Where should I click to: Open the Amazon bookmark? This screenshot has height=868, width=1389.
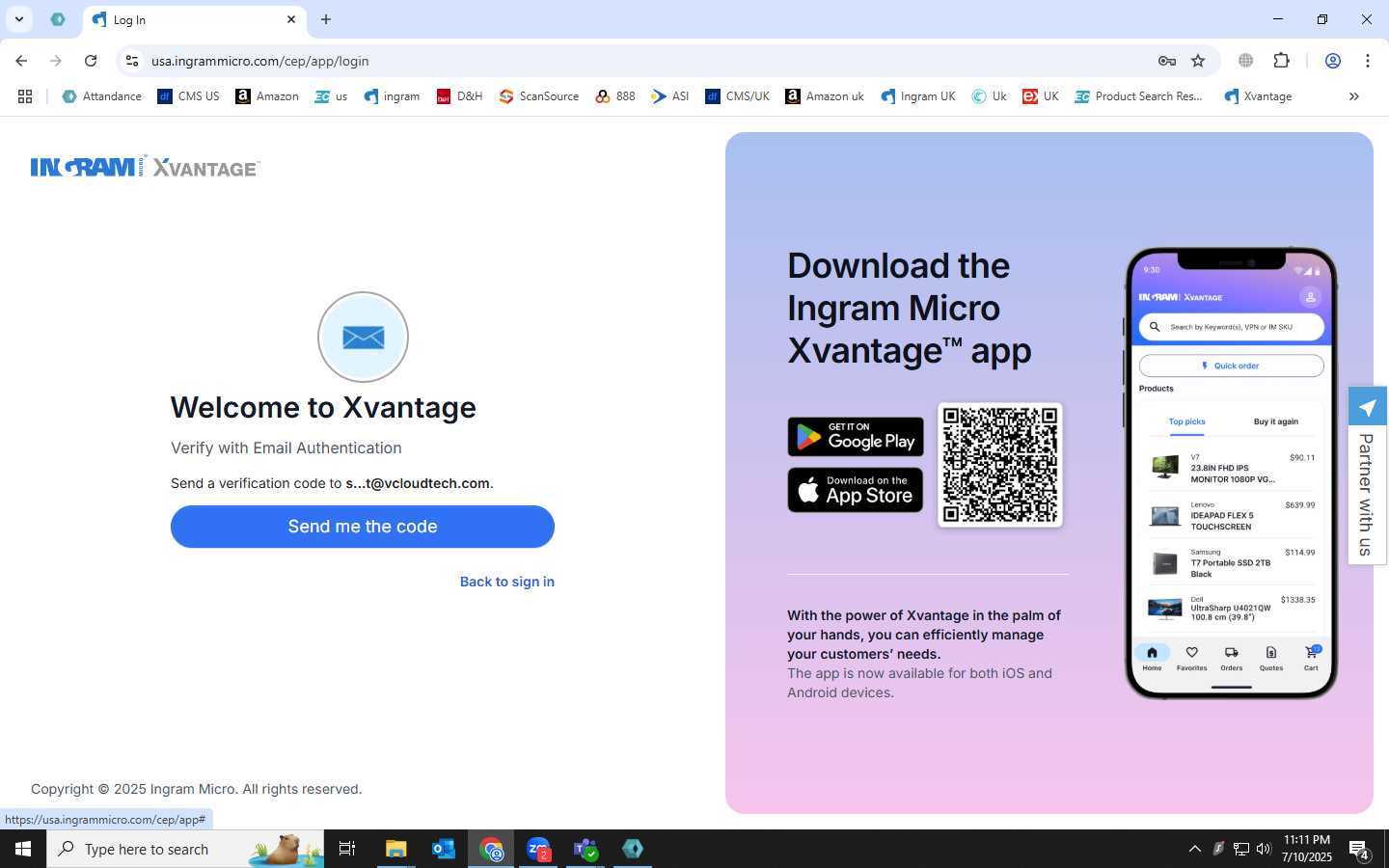[x=267, y=96]
